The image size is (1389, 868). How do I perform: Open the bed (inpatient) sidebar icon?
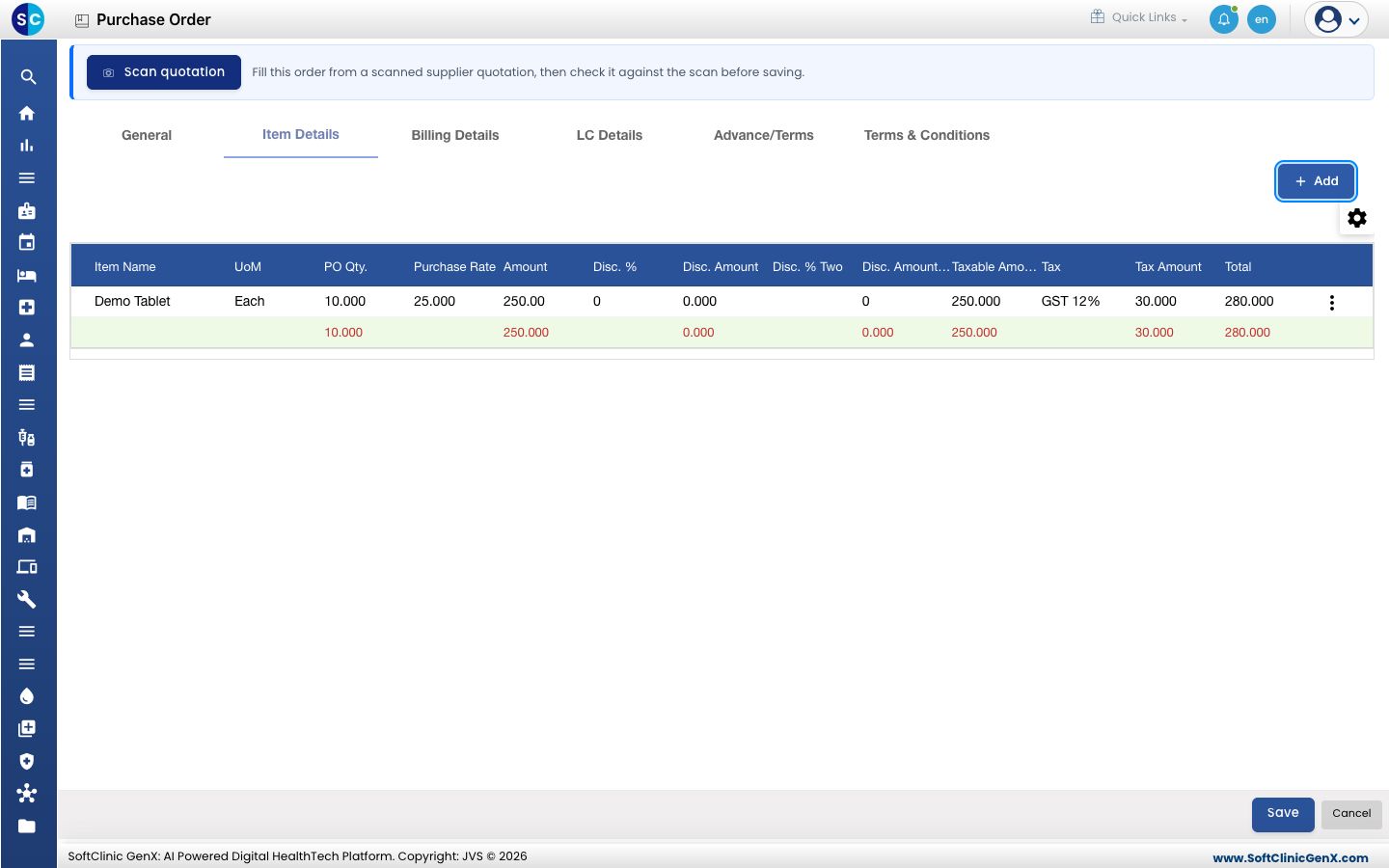27,275
